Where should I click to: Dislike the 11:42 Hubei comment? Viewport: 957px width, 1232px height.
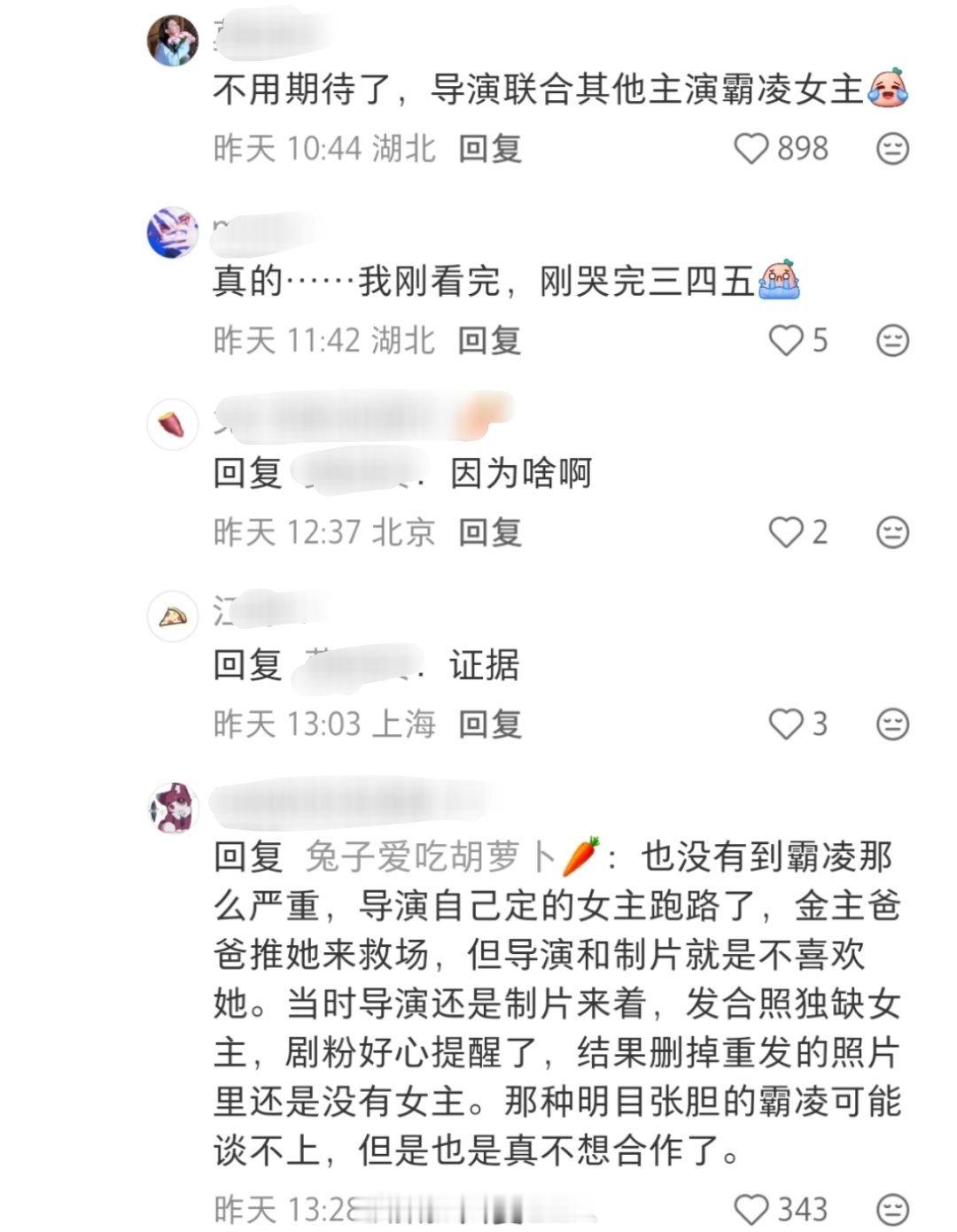coord(892,340)
